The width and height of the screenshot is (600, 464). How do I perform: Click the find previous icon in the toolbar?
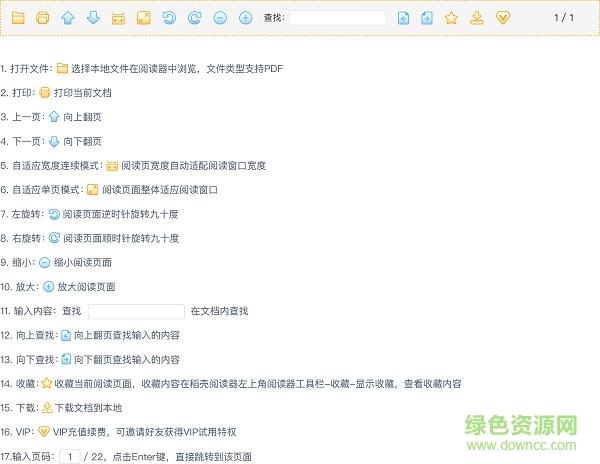point(403,18)
